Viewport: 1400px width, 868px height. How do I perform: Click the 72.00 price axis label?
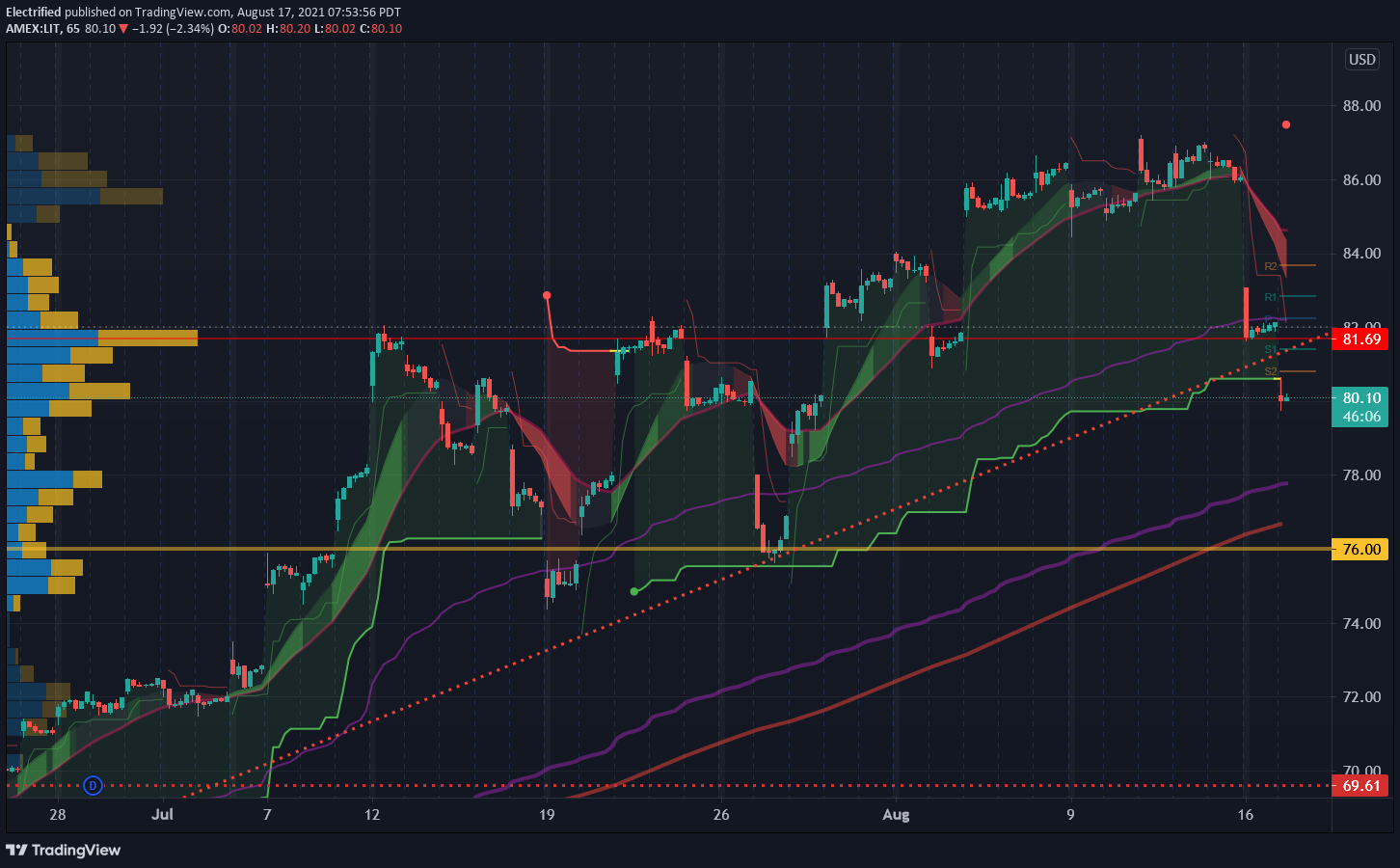tap(1361, 697)
